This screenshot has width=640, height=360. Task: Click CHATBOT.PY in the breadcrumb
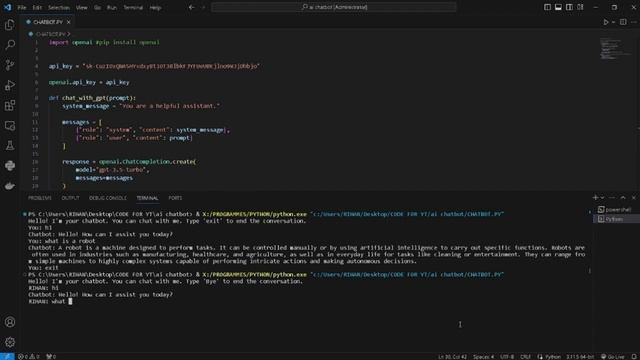coord(50,34)
